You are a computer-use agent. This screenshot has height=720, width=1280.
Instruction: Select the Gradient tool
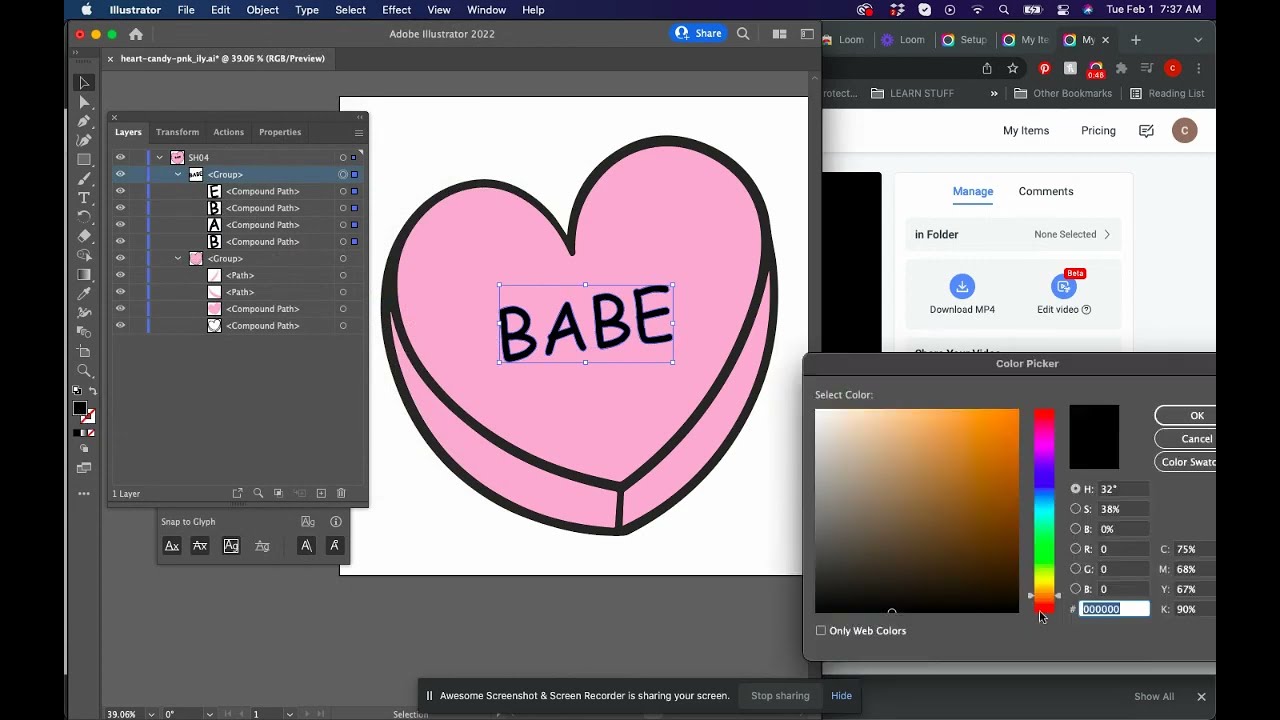coord(84,275)
